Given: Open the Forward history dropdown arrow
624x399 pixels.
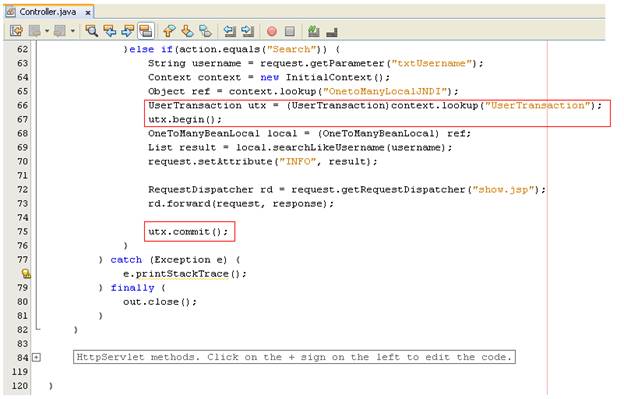Looking at the screenshot, I should click(72, 31).
